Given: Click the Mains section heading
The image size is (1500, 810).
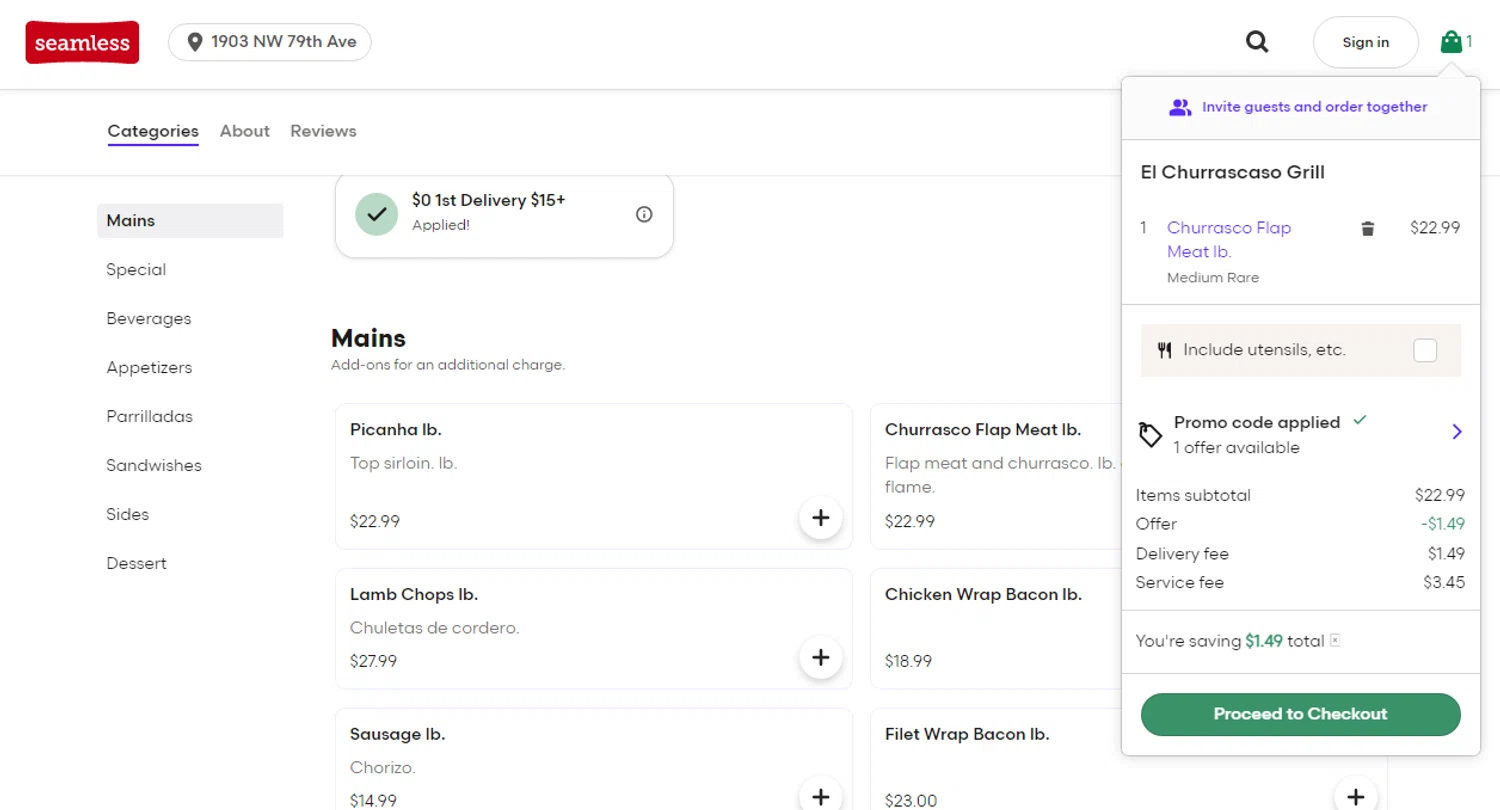Looking at the screenshot, I should [368, 338].
